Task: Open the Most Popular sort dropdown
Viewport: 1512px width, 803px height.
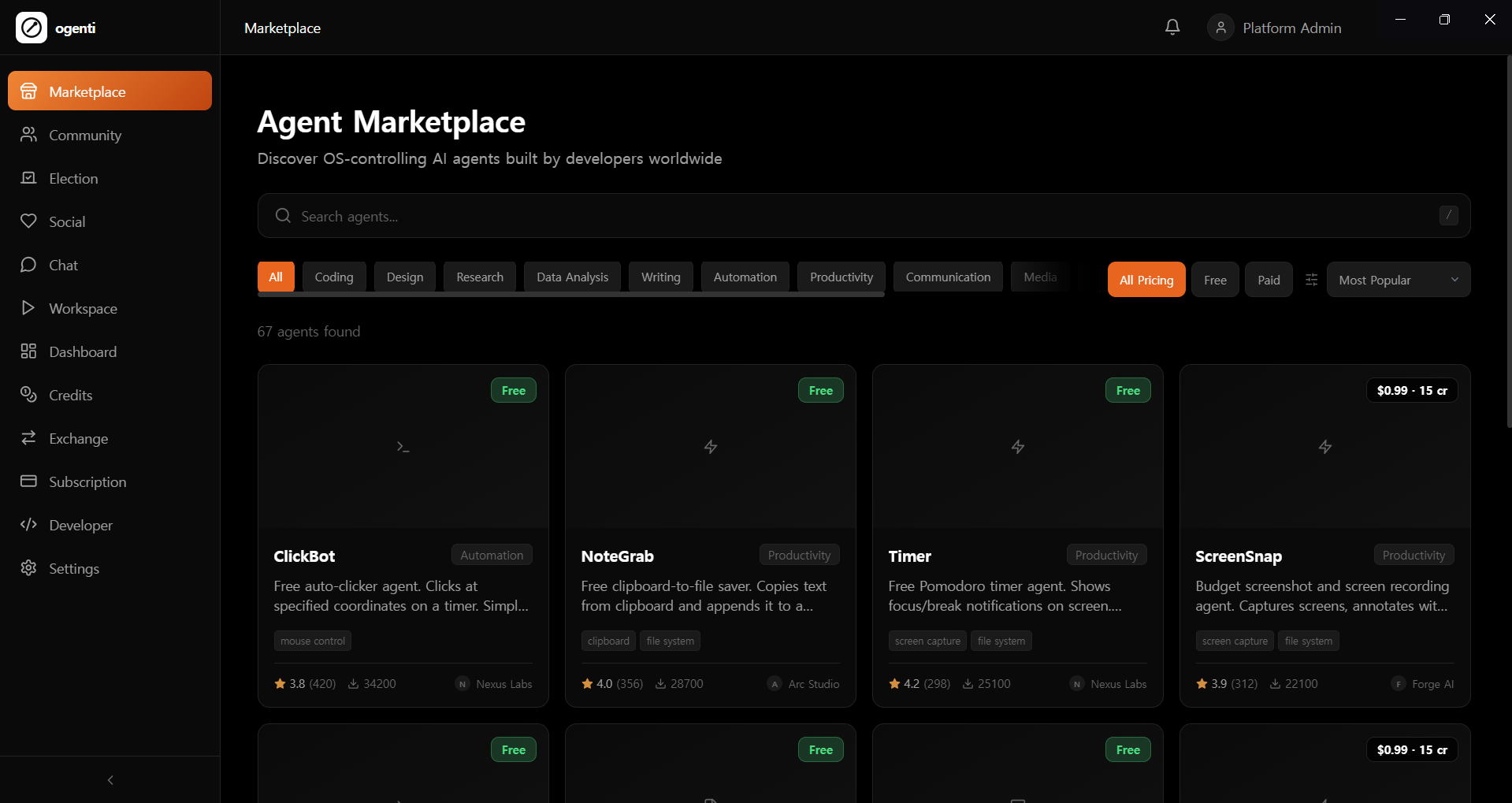Action: [1397, 279]
